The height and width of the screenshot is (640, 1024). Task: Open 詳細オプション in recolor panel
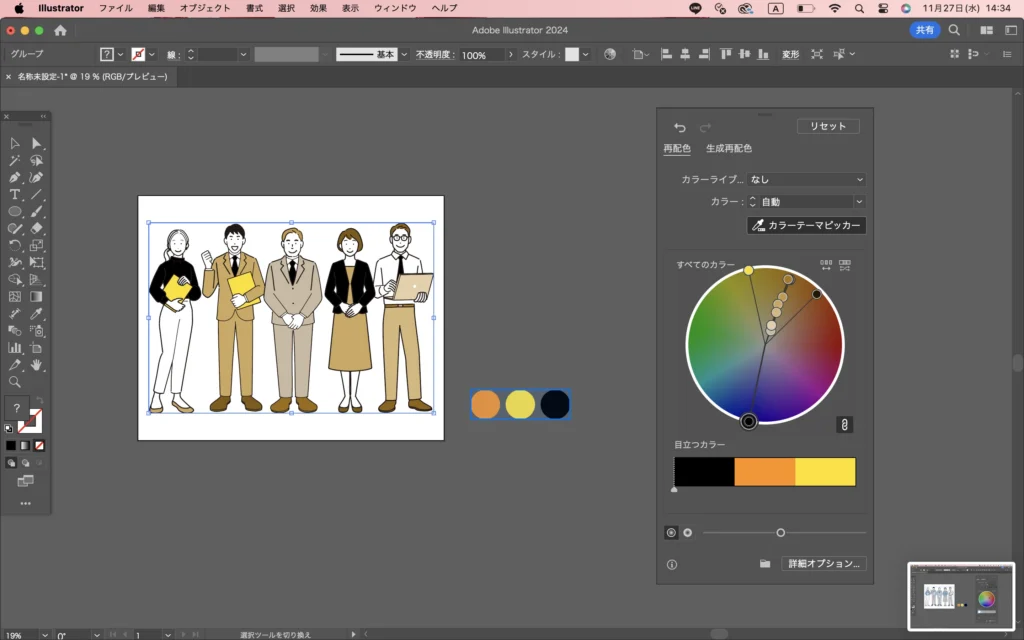click(x=822, y=564)
